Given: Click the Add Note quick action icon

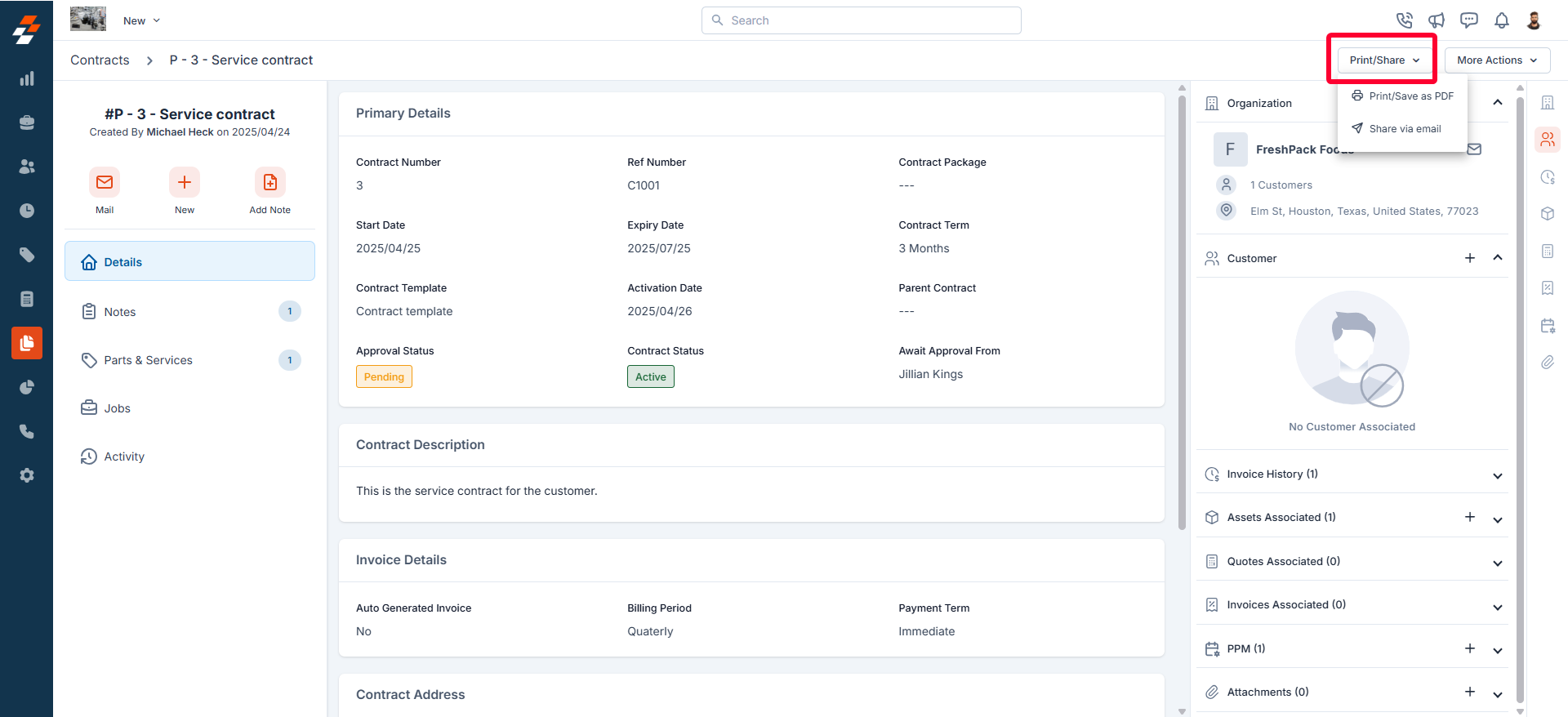Looking at the screenshot, I should (270, 182).
